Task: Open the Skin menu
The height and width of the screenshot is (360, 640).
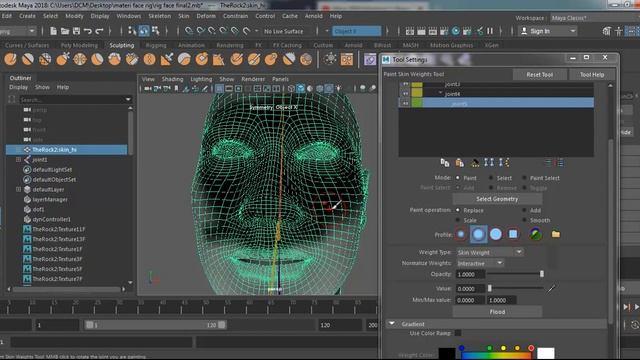Action: 184,16
